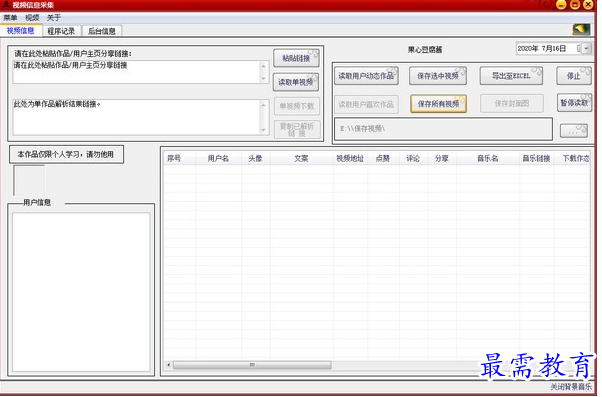Switch to the 后台信息 tab
Viewport: 602px width, 397px height.
102,31
